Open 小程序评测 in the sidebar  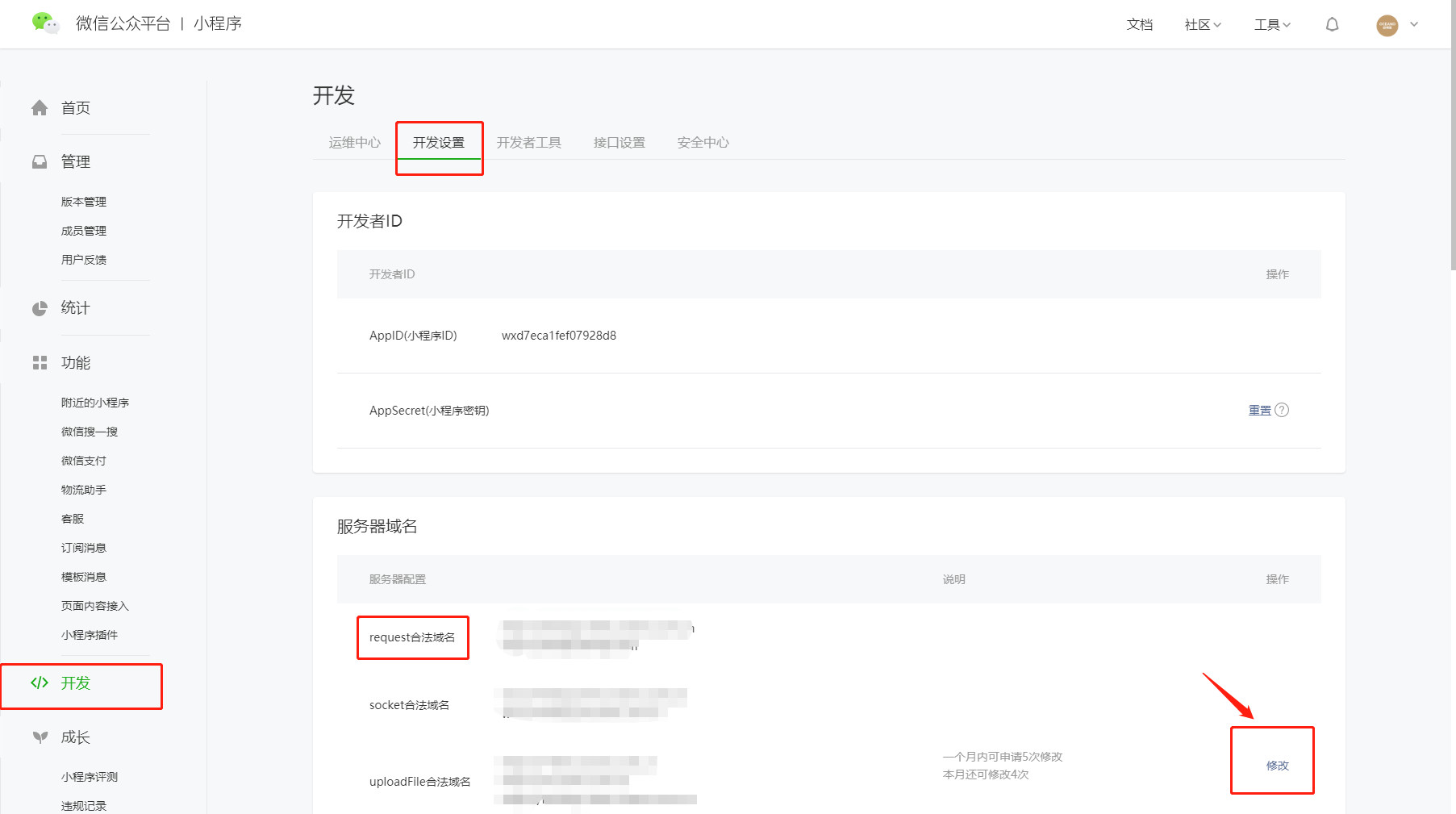90,777
